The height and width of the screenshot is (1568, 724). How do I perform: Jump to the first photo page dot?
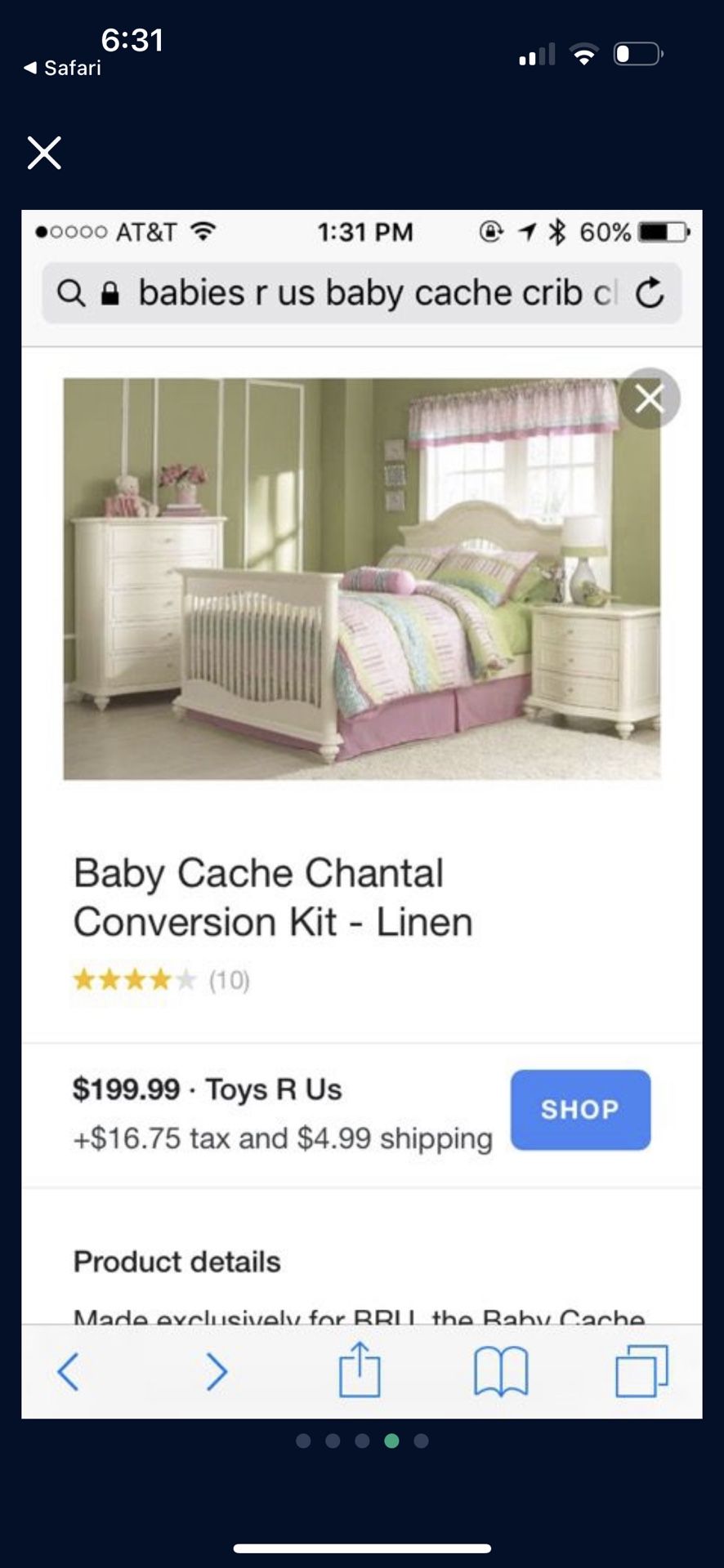tap(303, 1441)
